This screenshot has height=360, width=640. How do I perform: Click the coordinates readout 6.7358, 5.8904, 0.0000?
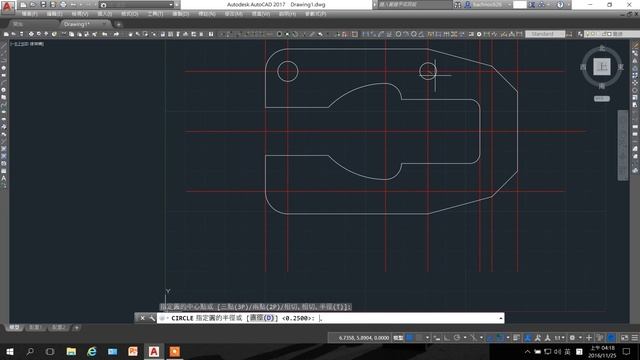click(364, 338)
